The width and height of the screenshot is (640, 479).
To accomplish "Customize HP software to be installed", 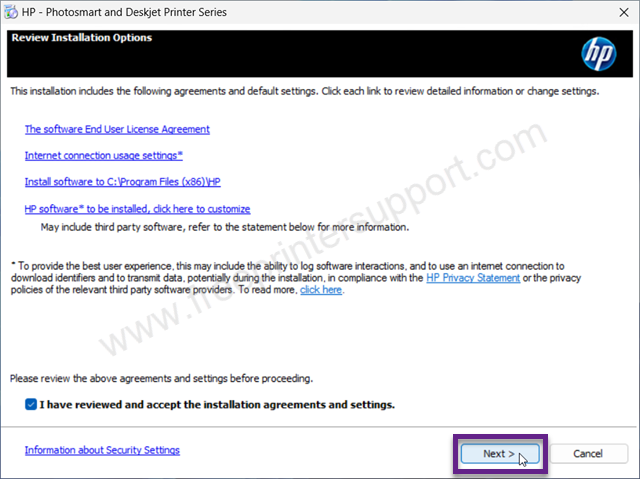I will click(137, 209).
